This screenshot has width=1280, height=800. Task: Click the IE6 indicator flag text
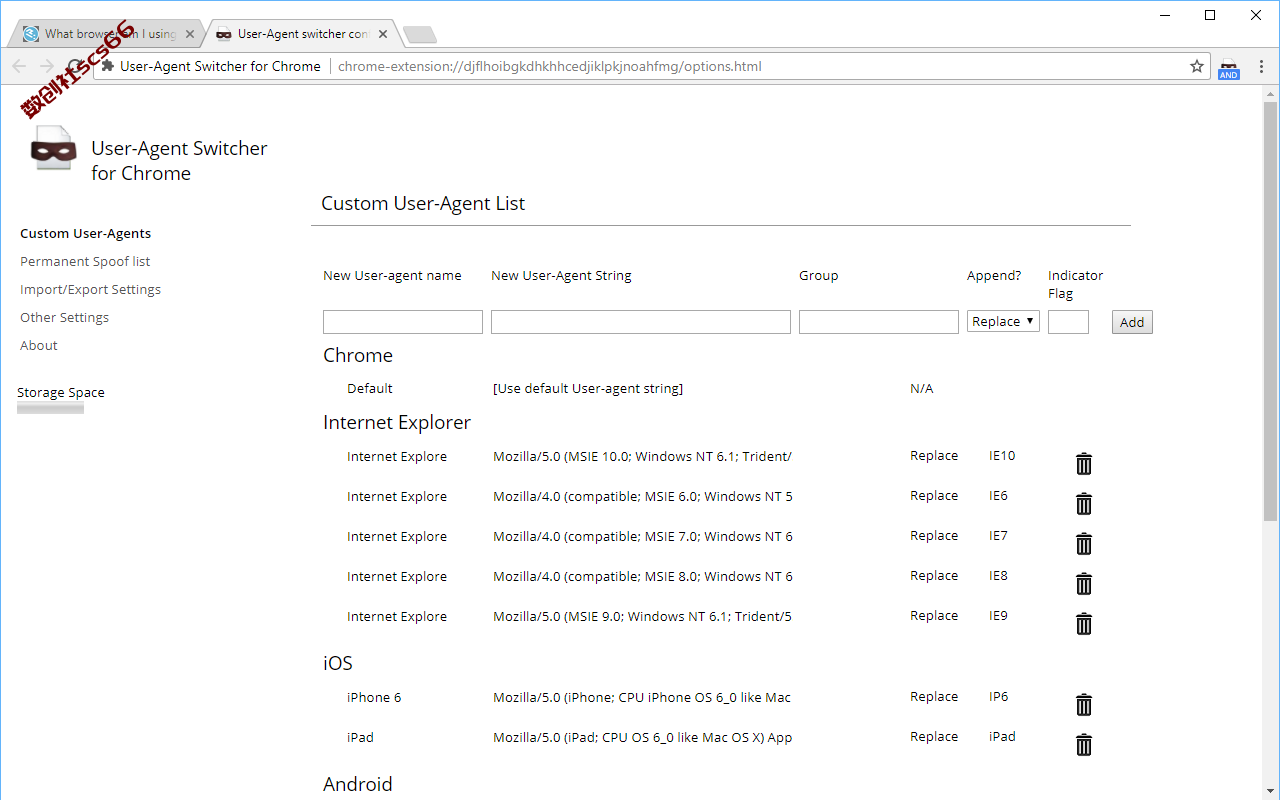tap(998, 495)
